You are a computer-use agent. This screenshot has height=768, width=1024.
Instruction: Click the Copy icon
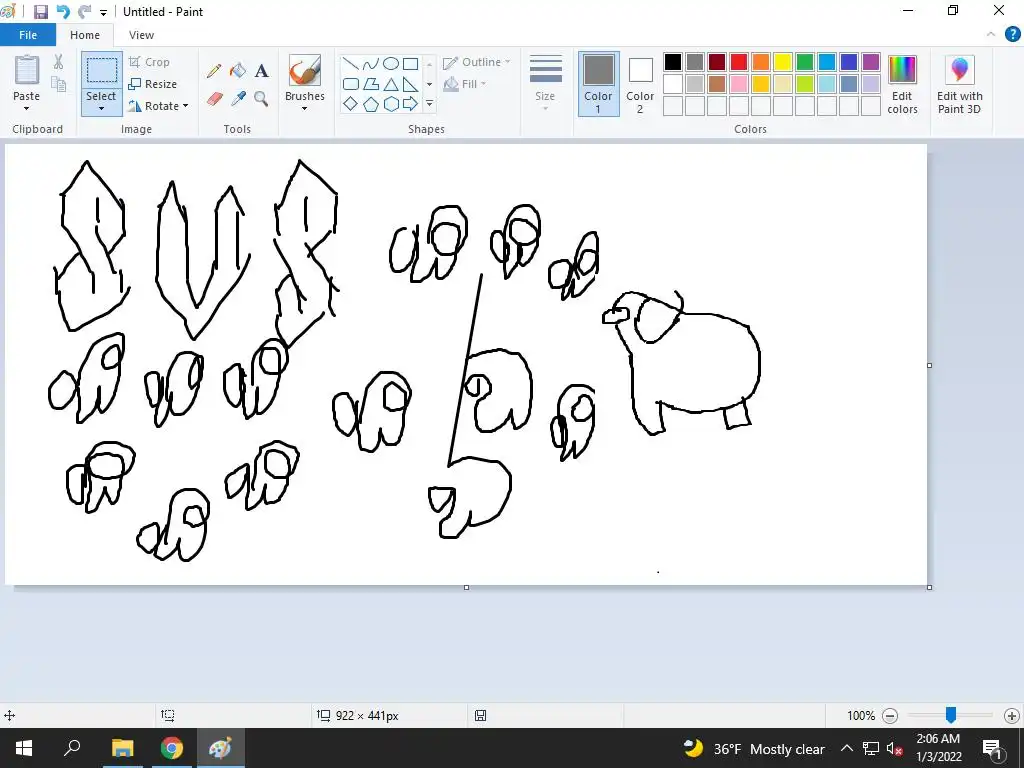[x=59, y=84]
